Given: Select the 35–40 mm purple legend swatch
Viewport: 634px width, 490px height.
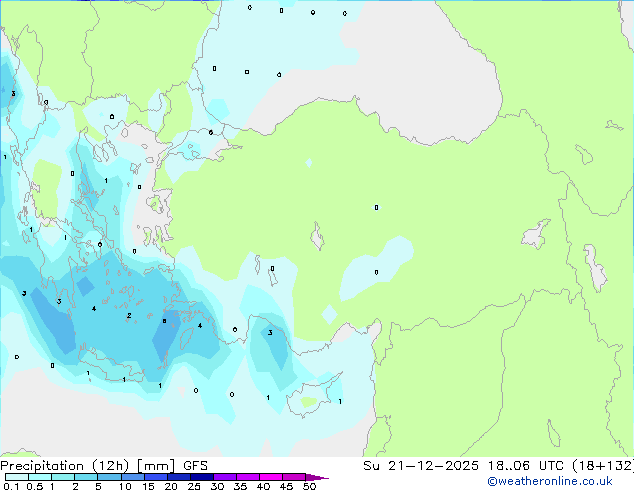Looking at the screenshot, I should (247, 477).
